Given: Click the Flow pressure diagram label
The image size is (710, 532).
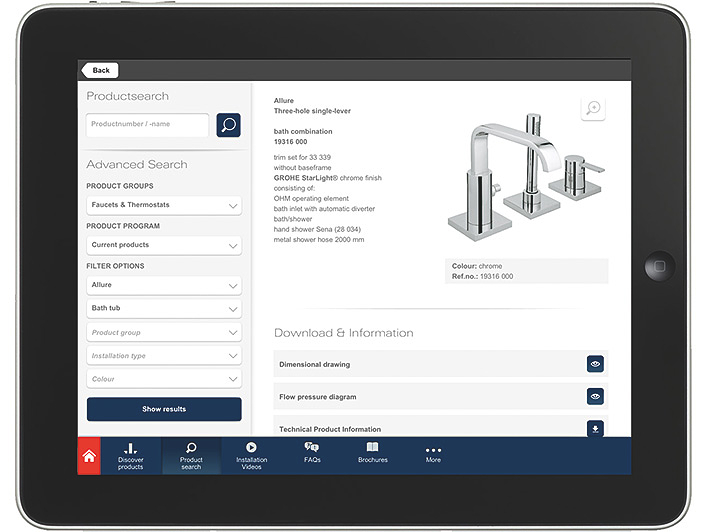Looking at the screenshot, I should pyautogui.click(x=318, y=397).
